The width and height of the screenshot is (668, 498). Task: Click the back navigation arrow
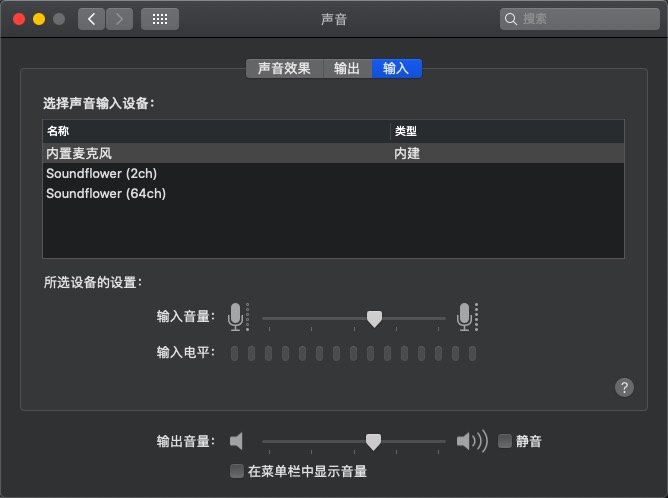[x=91, y=19]
